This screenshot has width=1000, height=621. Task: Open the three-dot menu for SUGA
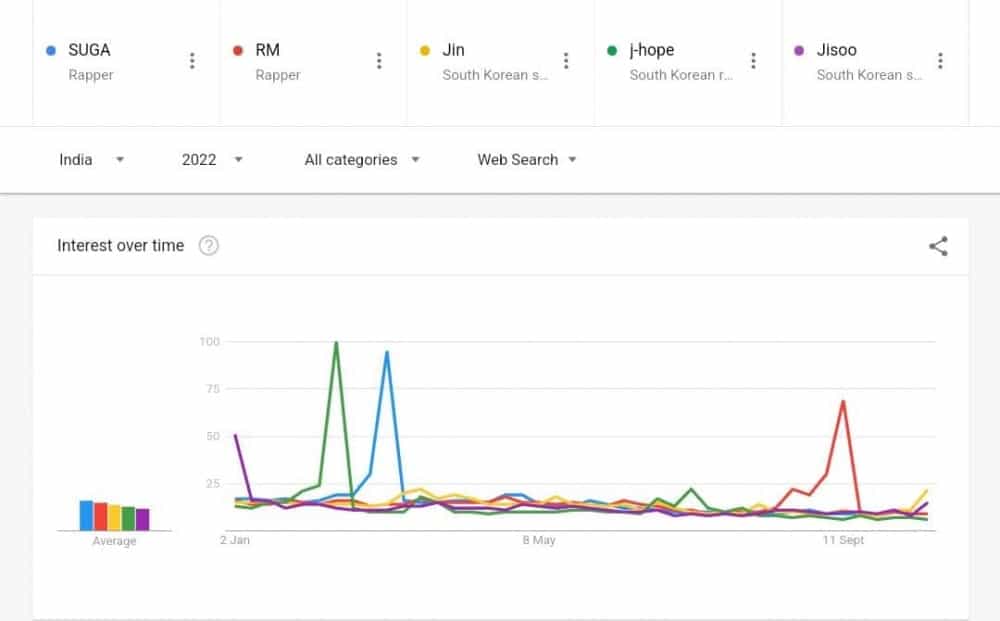coord(192,61)
